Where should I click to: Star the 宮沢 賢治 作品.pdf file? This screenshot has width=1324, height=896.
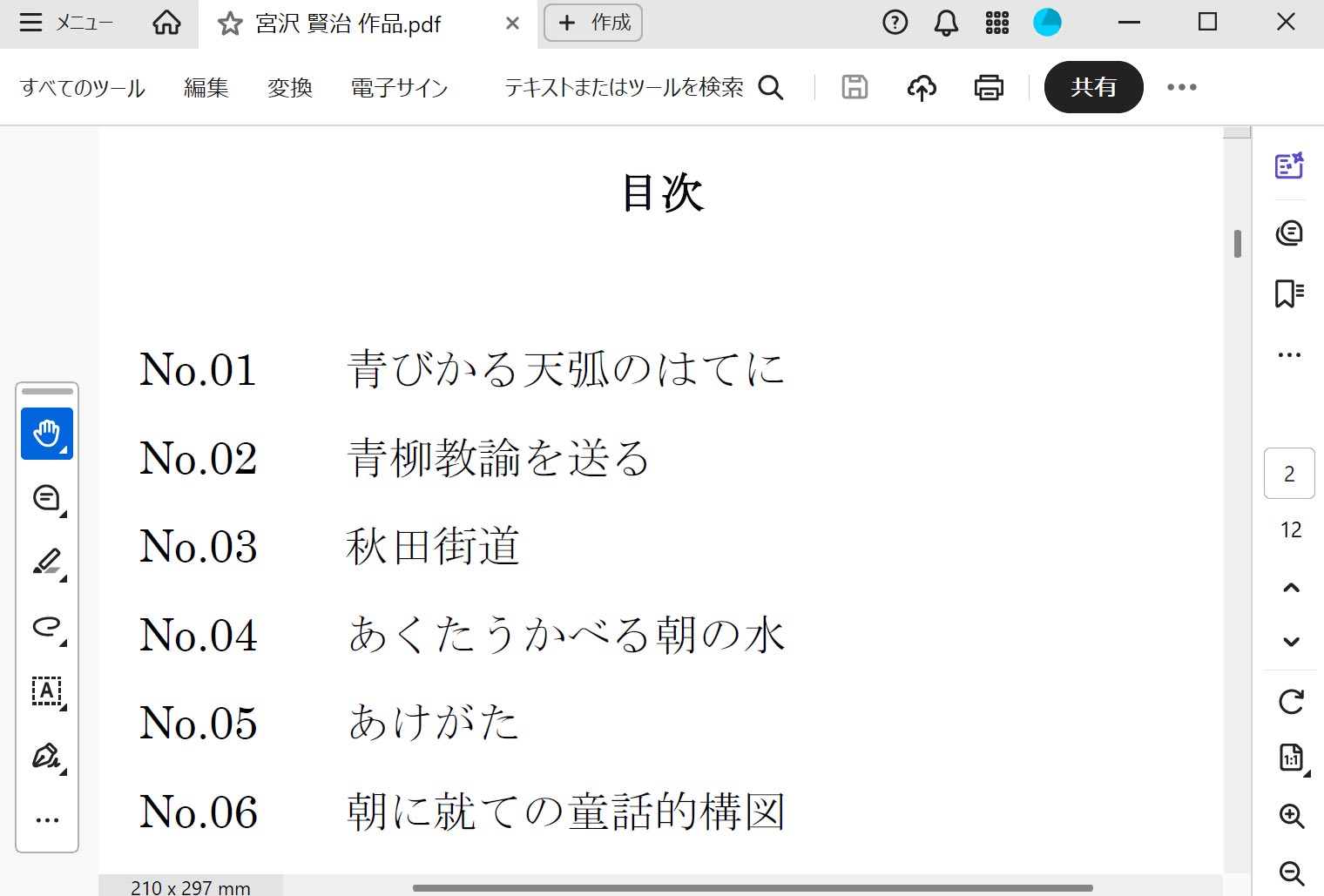pos(230,24)
